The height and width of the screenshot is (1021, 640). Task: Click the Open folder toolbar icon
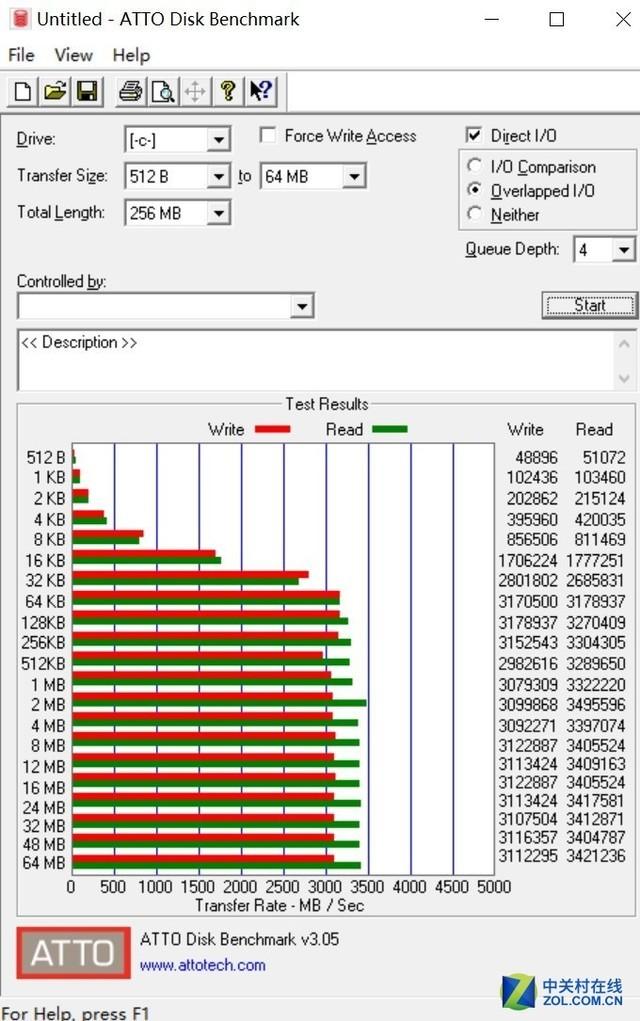coord(55,92)
